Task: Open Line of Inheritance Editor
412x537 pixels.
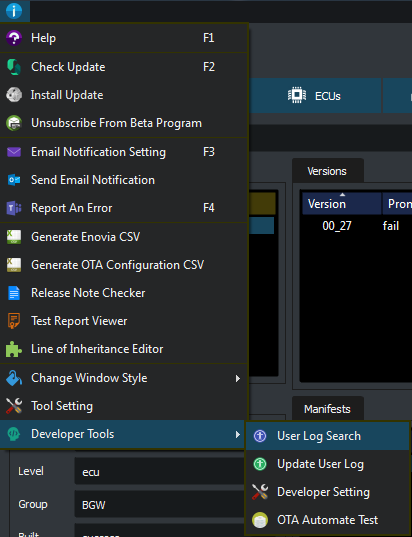Action: [124, 349]
